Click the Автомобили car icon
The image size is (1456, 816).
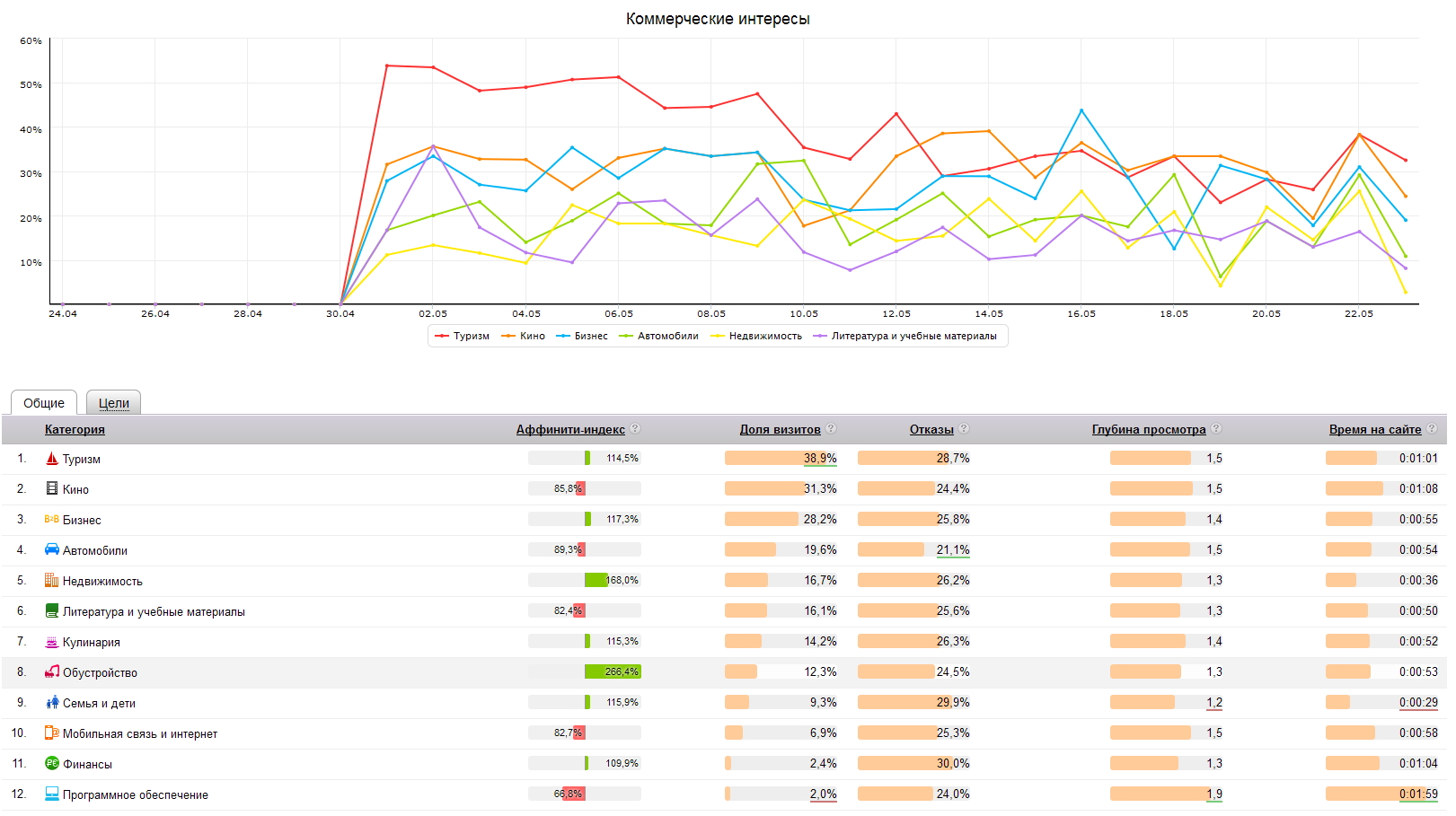[x=52, y=549]
